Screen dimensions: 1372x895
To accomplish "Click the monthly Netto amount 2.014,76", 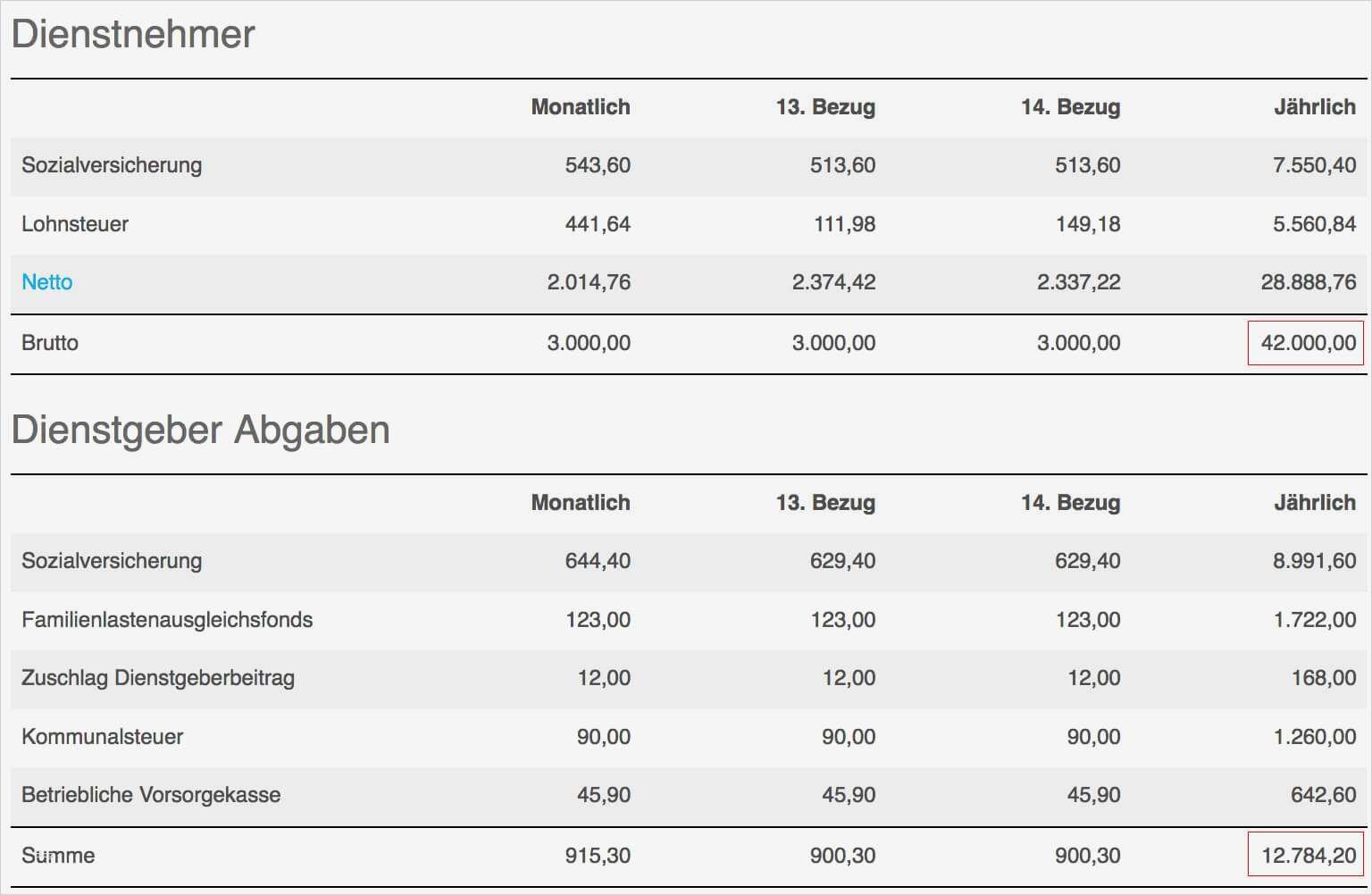I will [589, 282].
